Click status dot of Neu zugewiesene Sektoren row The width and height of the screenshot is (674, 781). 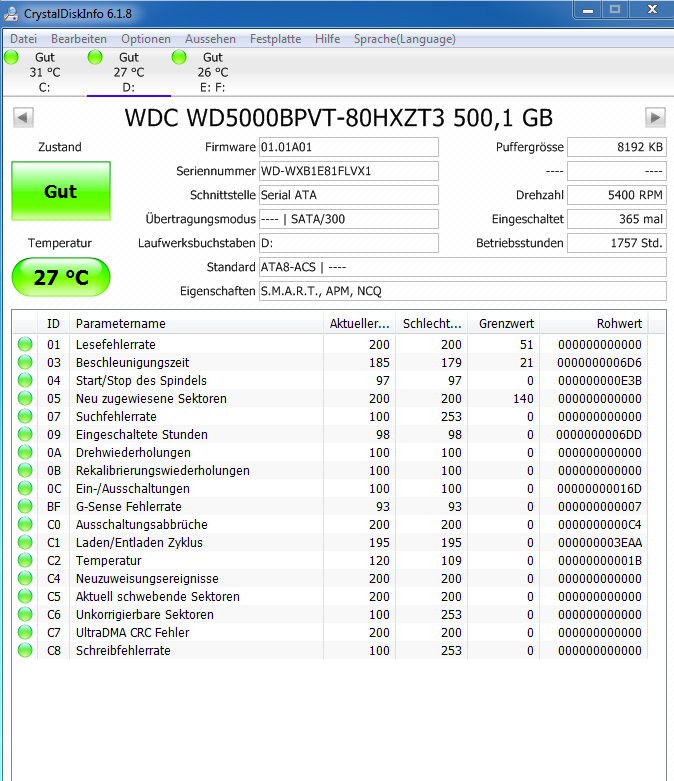coord(25,398)
